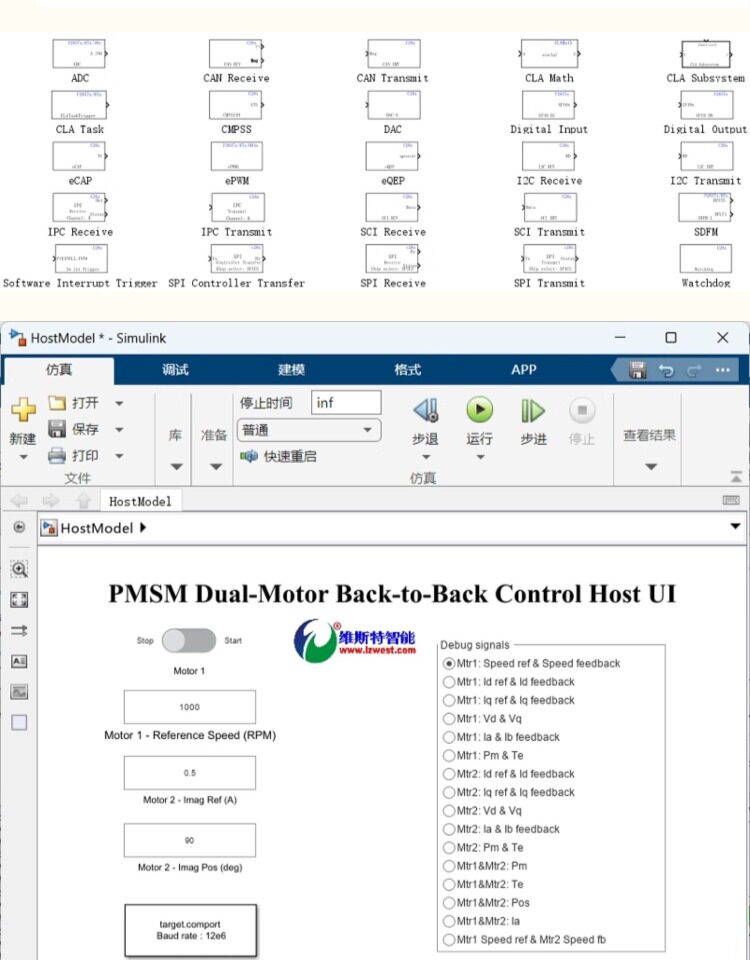Viewport: 750px width, 960px height.
Task: Select the ADC library block
Action: tap(80, 54)
